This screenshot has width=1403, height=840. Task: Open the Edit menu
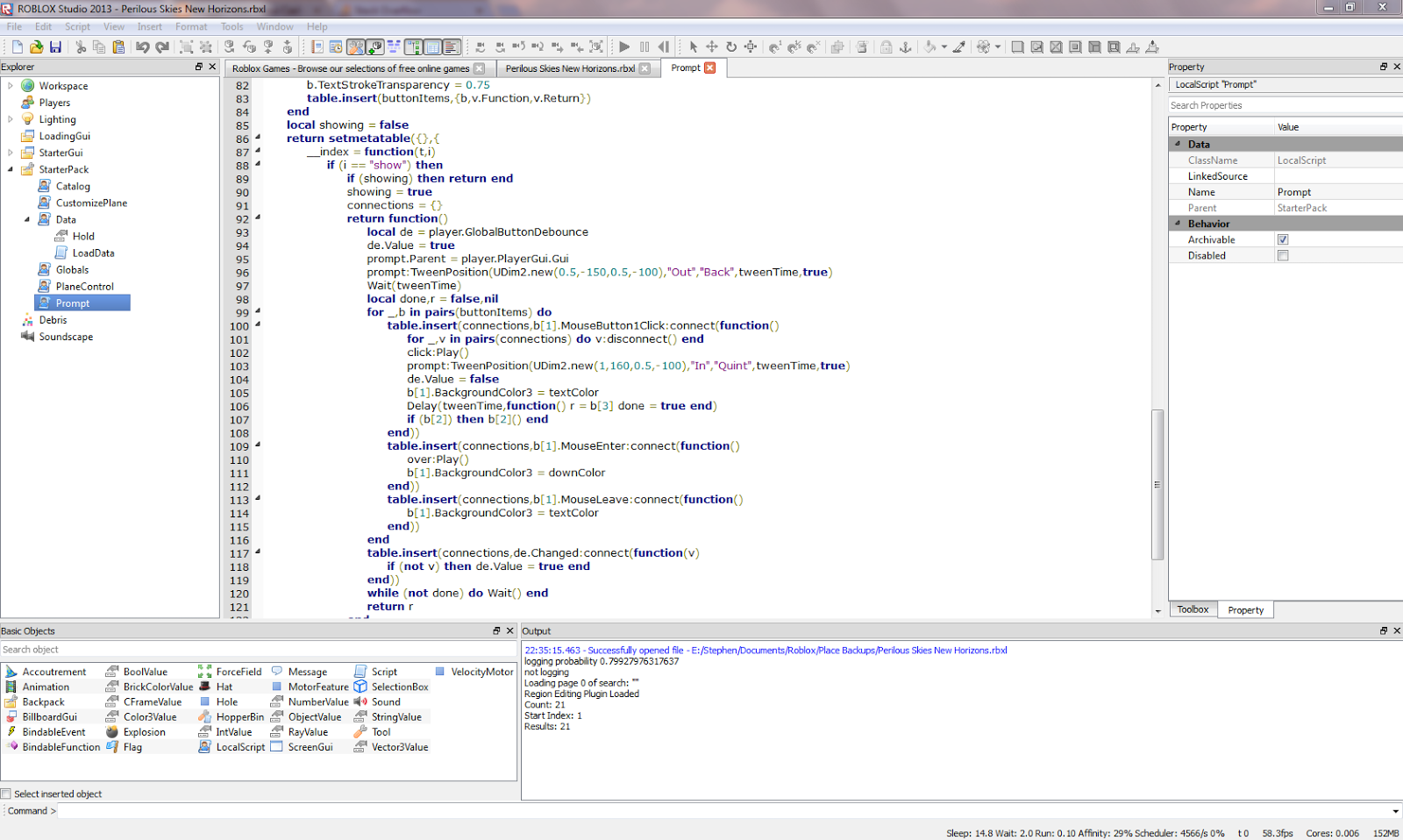point(43,26)
